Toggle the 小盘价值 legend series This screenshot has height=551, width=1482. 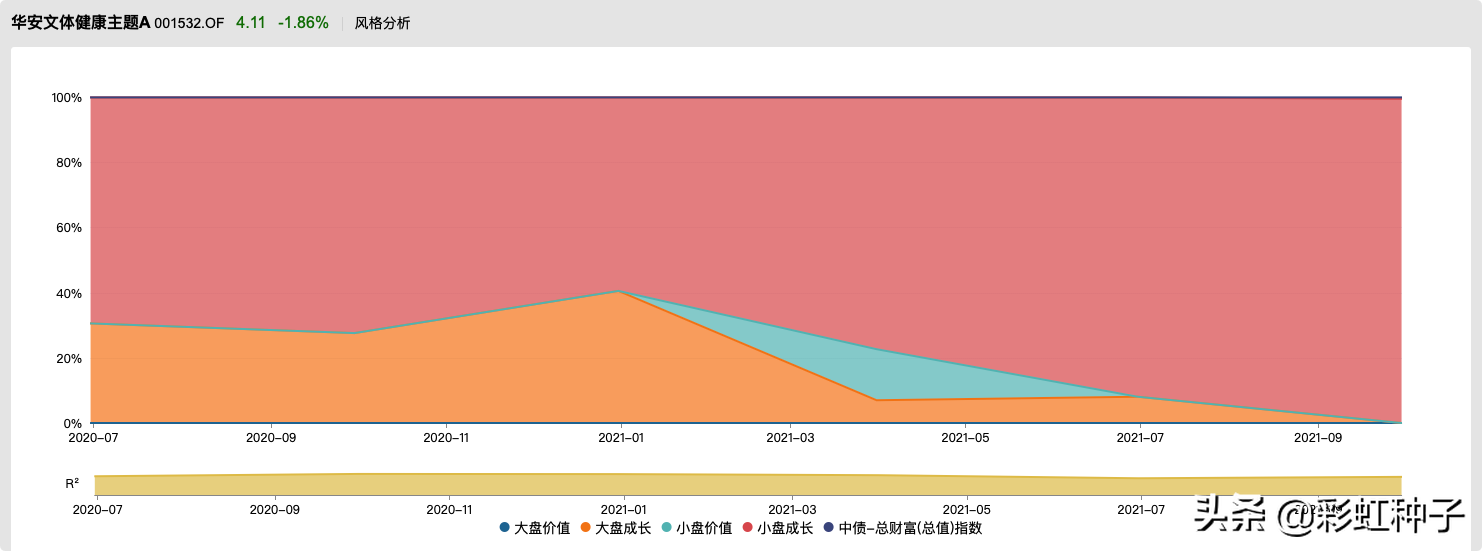pos(696,528)
